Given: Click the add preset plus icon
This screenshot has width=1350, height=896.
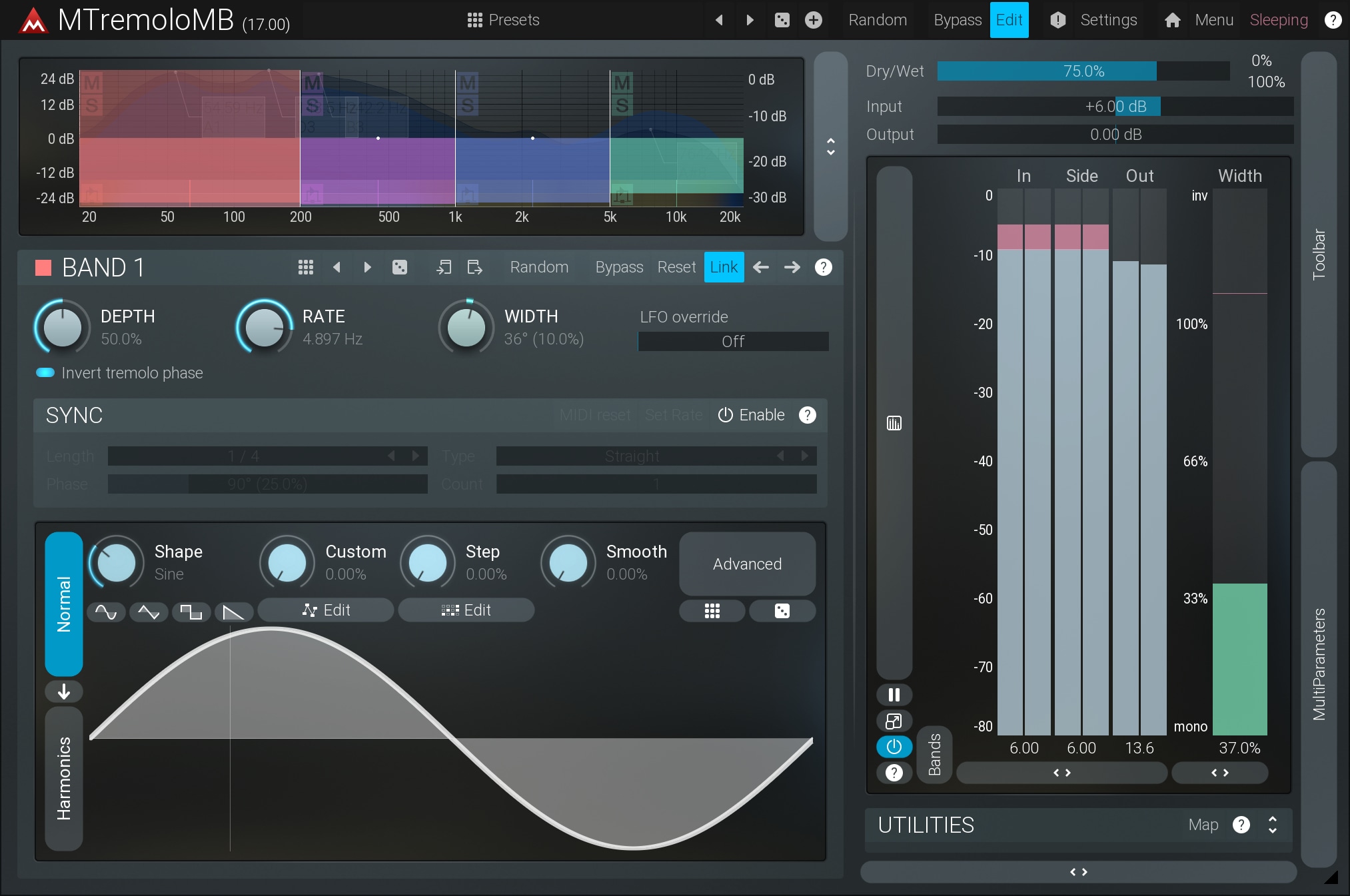Looking at the screenshot, I should point(813,20).
